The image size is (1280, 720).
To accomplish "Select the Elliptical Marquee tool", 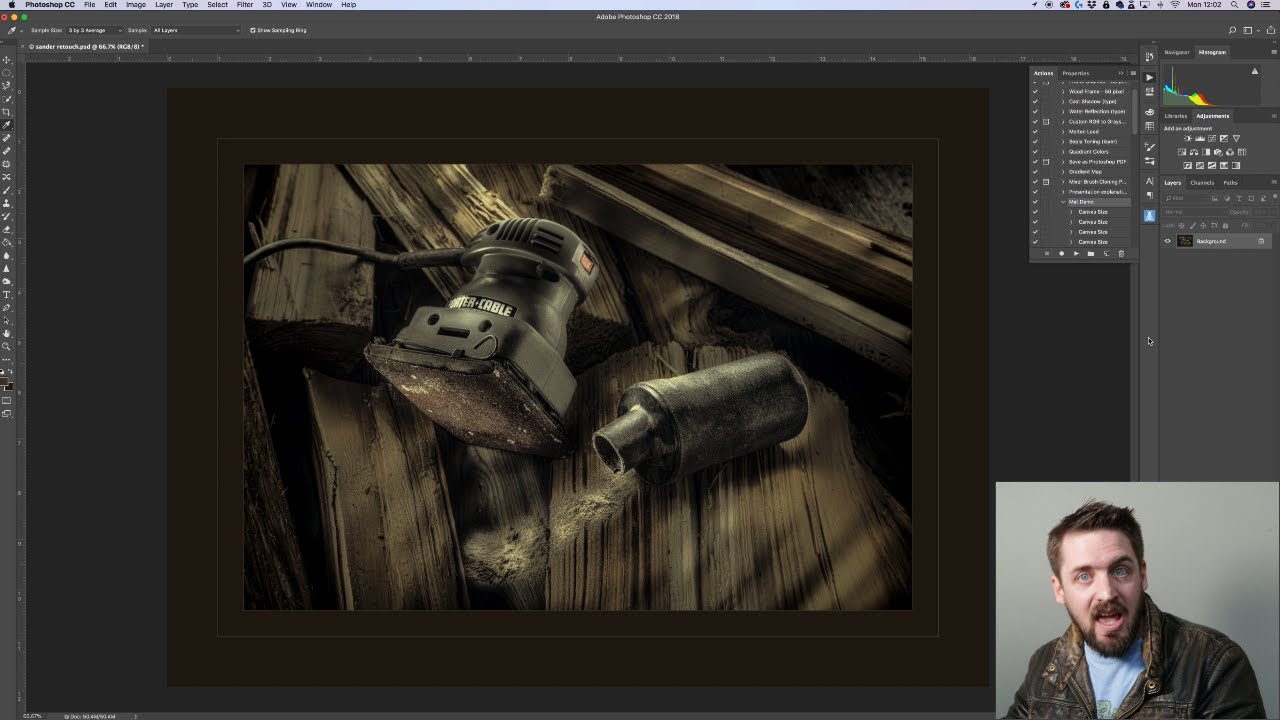I will [x=7, y=73].
